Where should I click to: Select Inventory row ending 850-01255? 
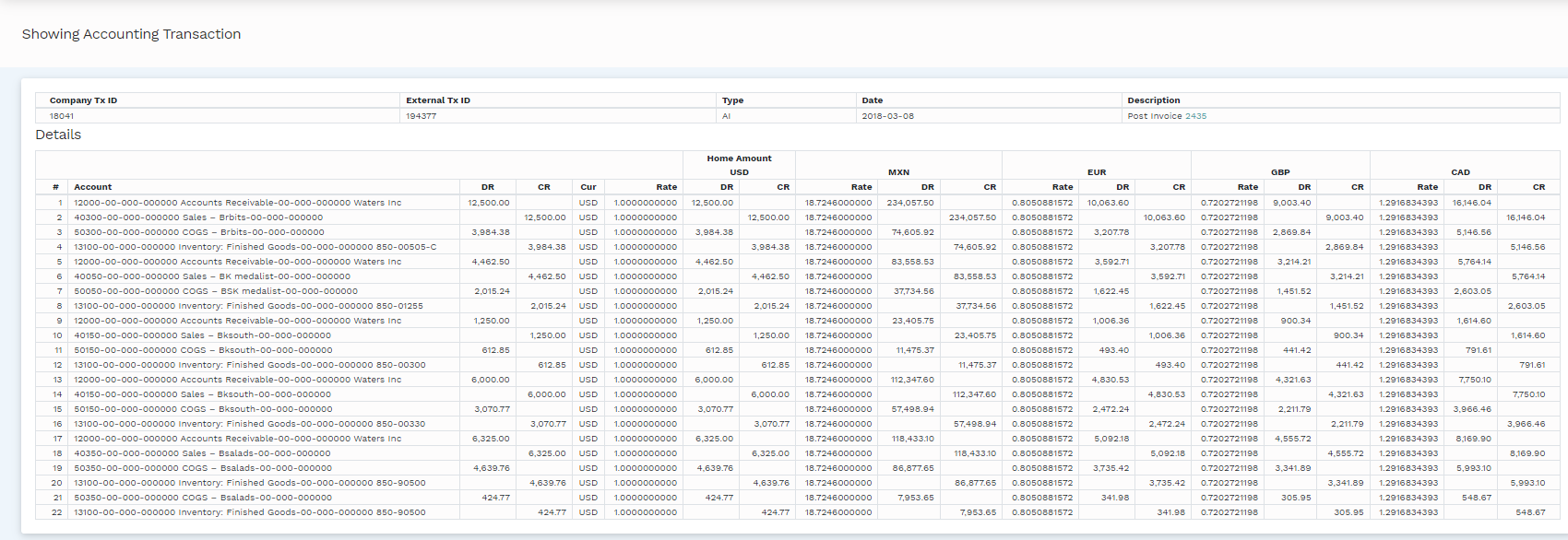tap(248, 306)
